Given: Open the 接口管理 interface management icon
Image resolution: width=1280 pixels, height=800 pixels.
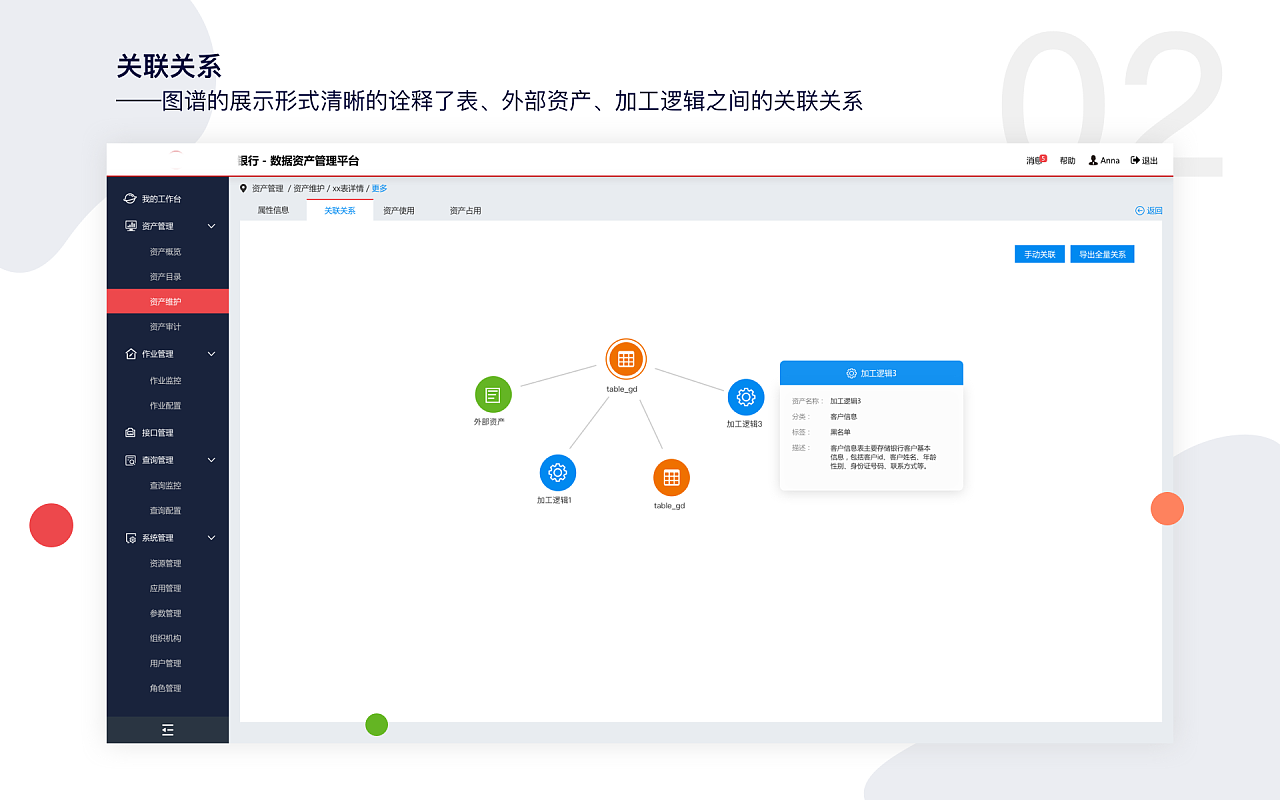Looking at the screenshot, I should (x=130, y=432).
